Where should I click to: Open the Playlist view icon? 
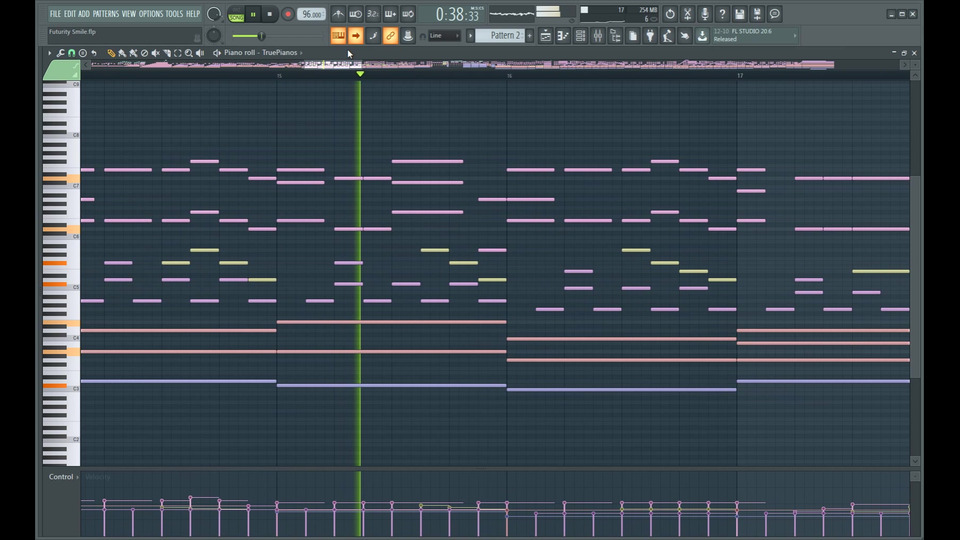click(x=546, y=36)
